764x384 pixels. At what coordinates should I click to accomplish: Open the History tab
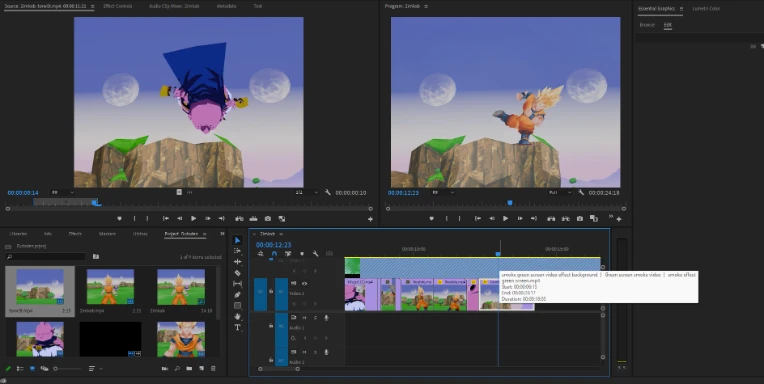point(140,234)
